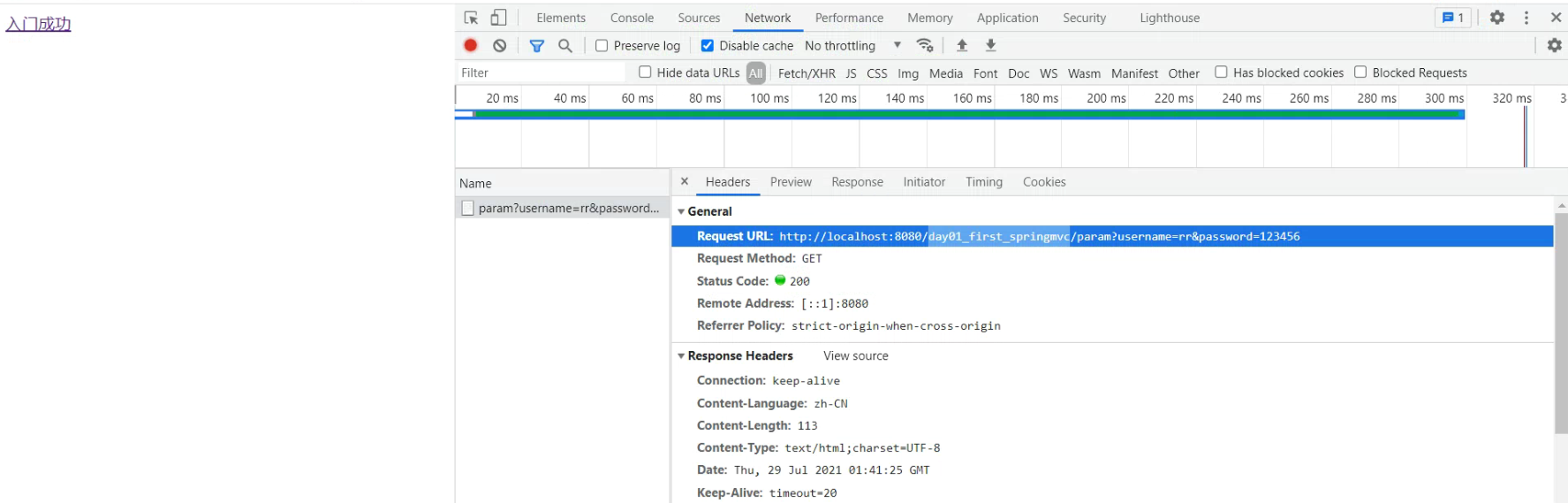
Task: Open network conditions wifi icon
Action: click(925, 45)
